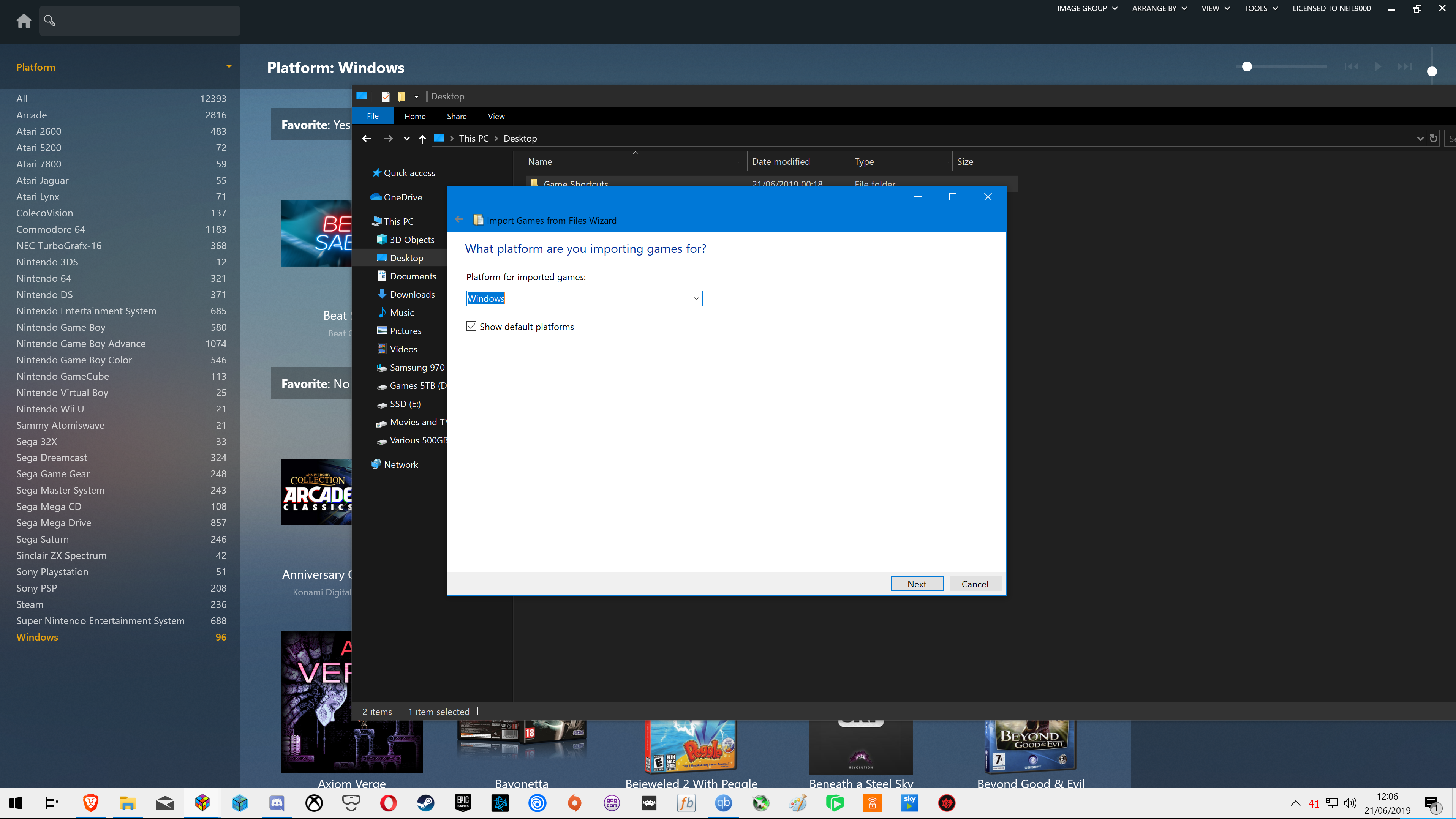This screenshot has height=819, width=1456.
Task: Expand the Platform sidebar filter dropdown
Action: click(229, 67)
